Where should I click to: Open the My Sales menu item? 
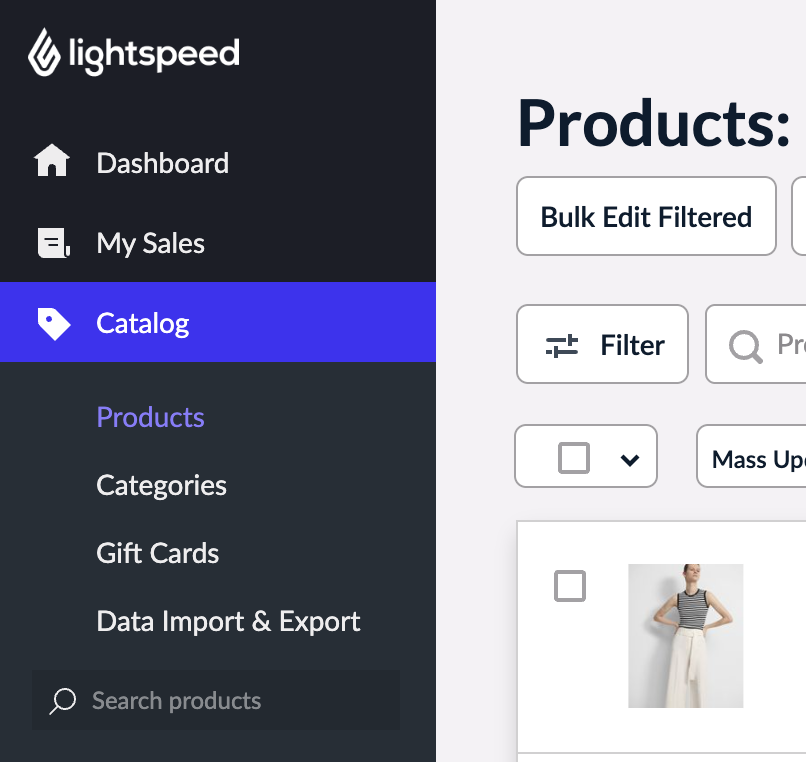pos(218,243)
